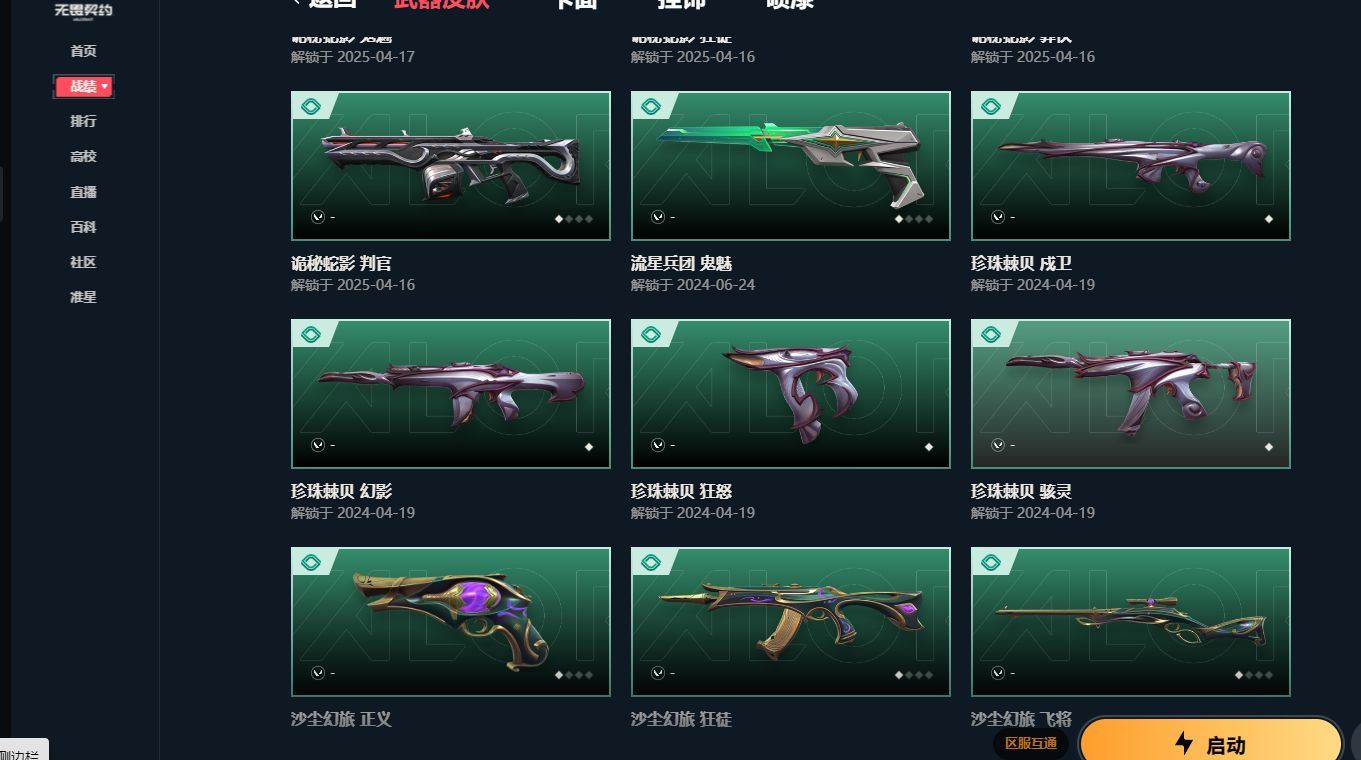Open 社区 from the sidebar
This screenshot has height=760, width=1361.
(84, 262)
